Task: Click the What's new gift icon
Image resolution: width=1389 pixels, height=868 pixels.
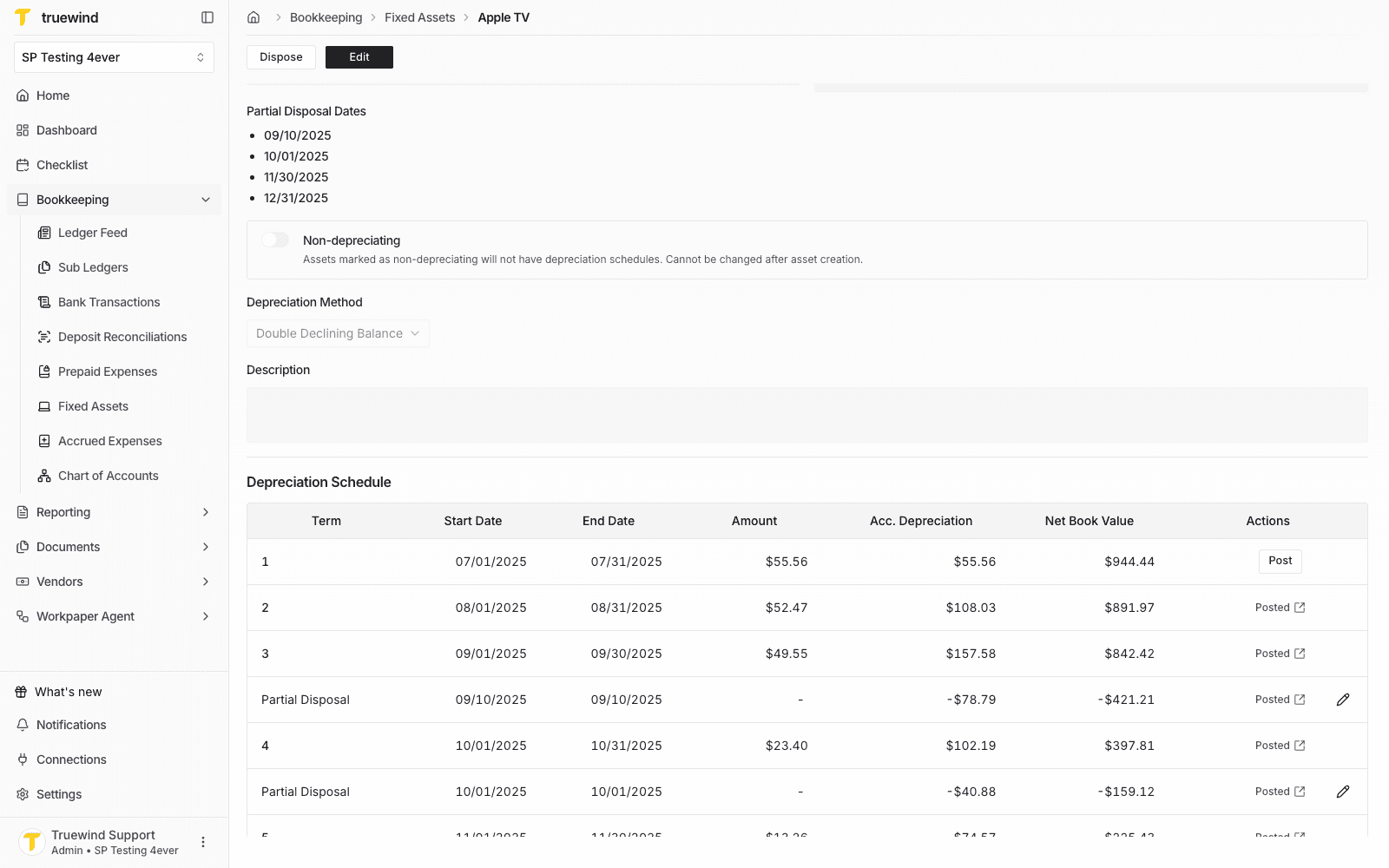Action: [21, 692]
